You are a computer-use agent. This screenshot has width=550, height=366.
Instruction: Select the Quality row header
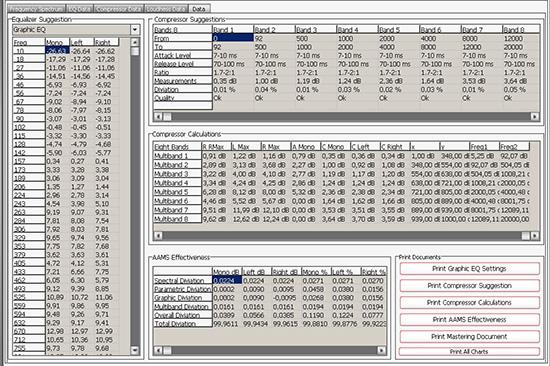pyautogui.click(x=183, y=98)
